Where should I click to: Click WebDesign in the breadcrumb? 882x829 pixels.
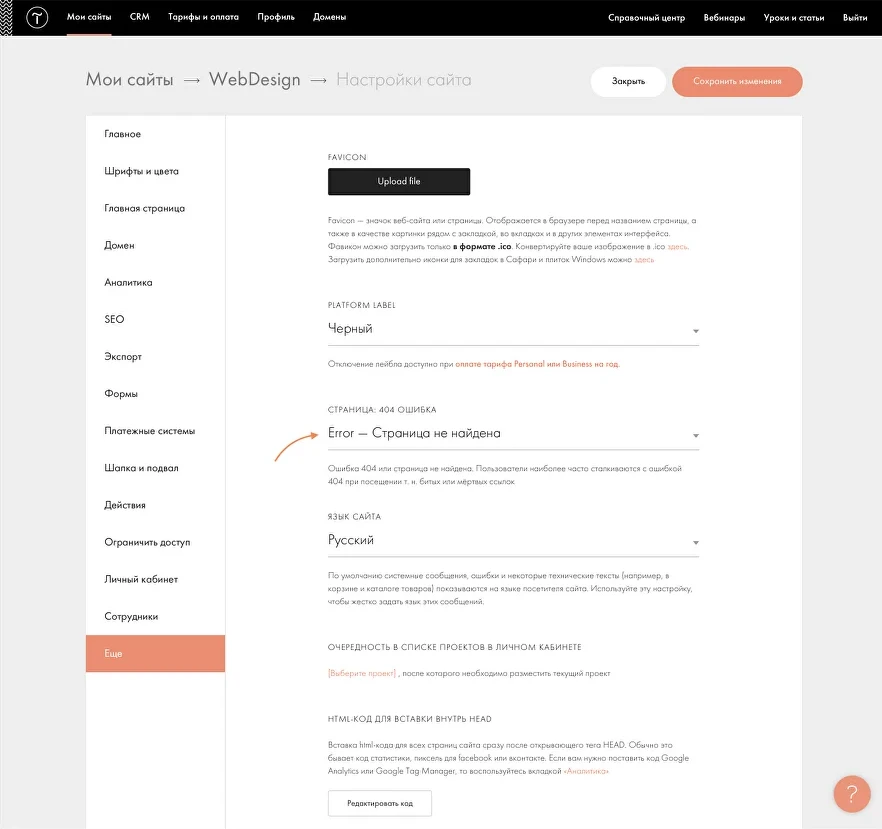(254, 81)
